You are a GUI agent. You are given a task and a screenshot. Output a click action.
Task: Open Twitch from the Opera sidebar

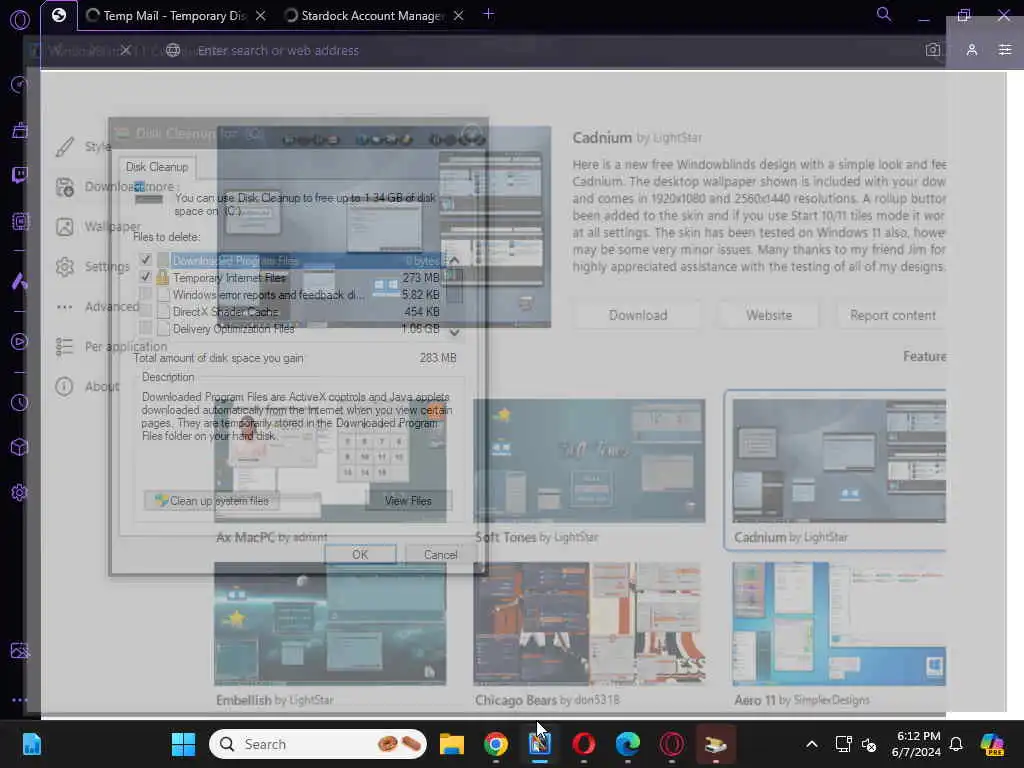coord(20,175)
